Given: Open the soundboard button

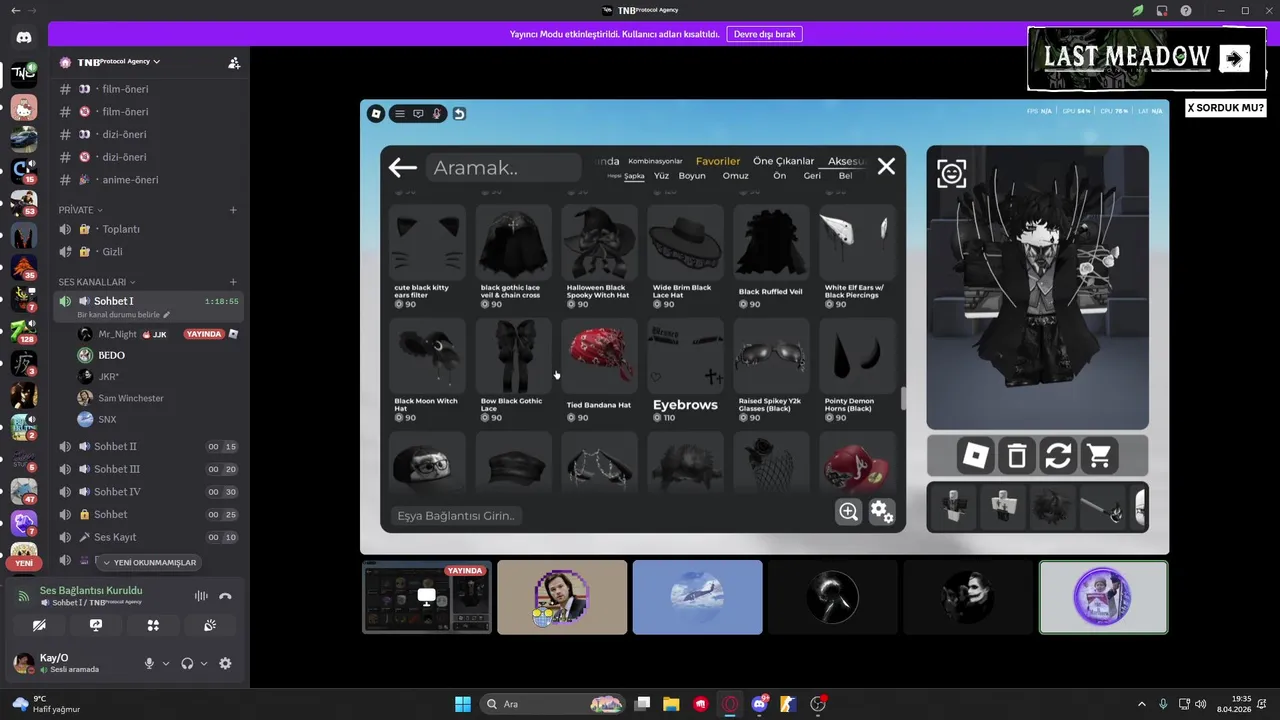Looking at the screenshot, I should tap(210, 625).
